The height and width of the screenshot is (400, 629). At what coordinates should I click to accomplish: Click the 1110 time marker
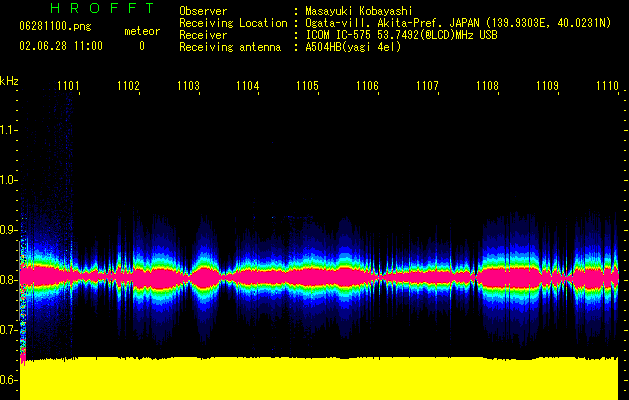tap(607, 85)
